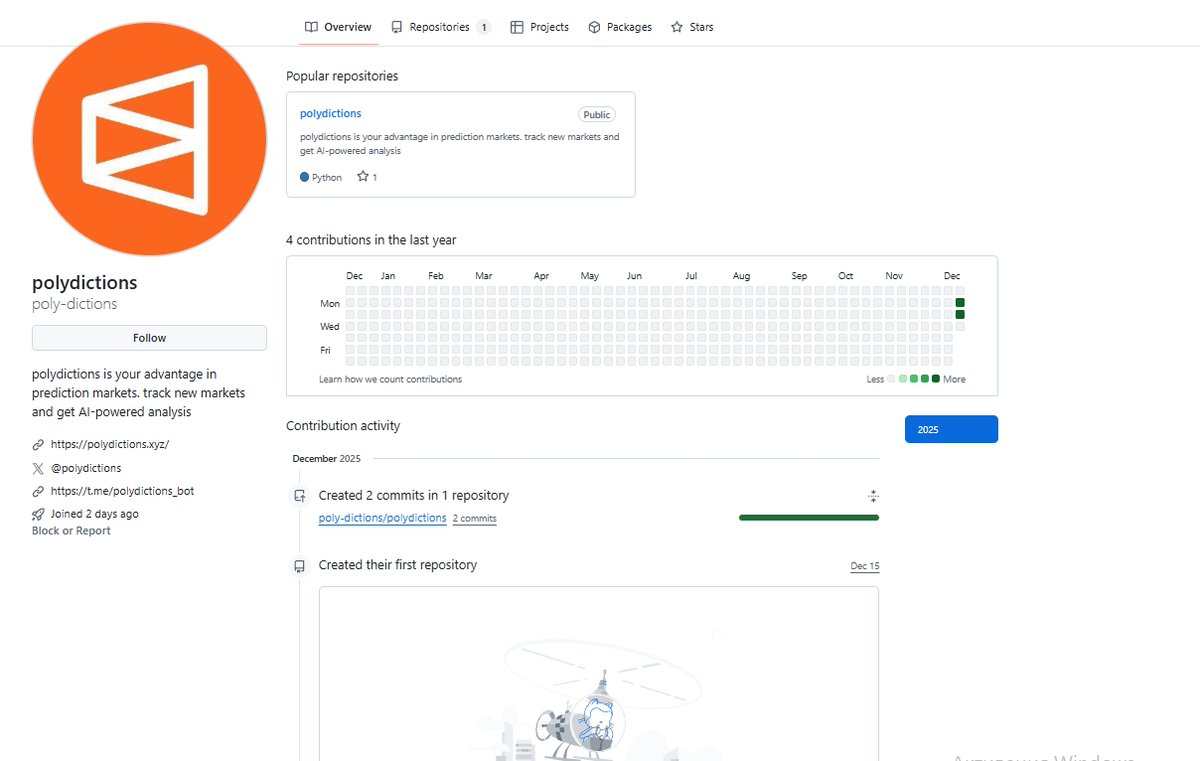
Task: Open the Overview tab
Action: 338,27
